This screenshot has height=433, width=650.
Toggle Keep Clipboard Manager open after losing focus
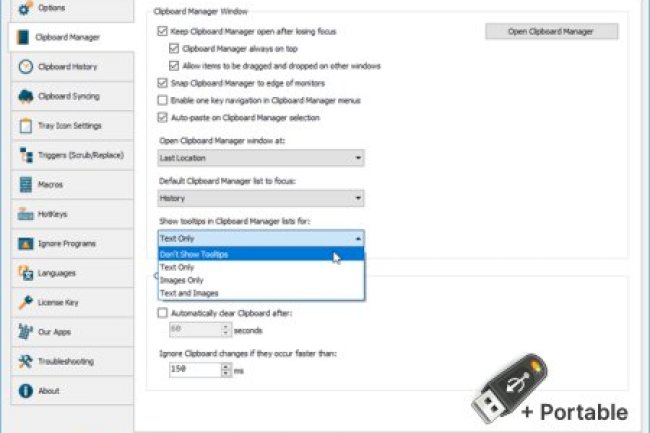163,32
